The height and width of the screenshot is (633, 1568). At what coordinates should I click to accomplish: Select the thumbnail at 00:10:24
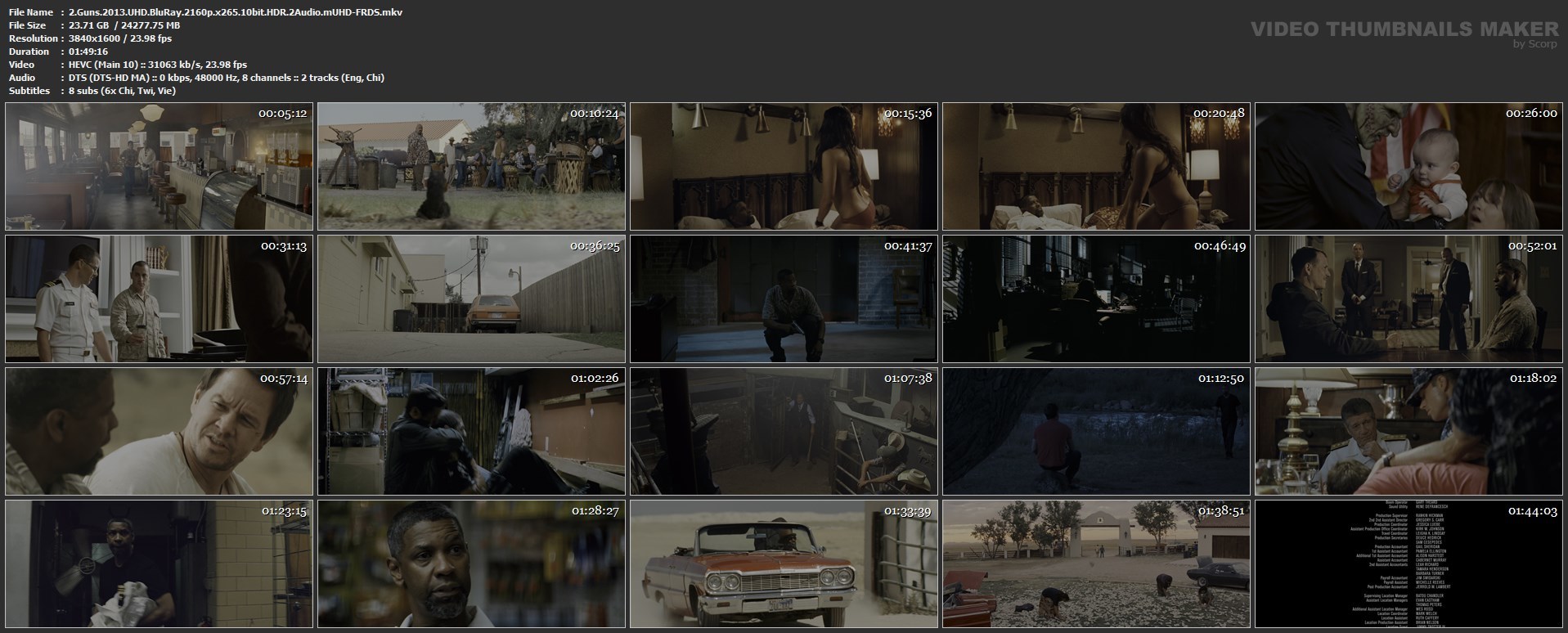pyautogui.click(x=471, y=166)
